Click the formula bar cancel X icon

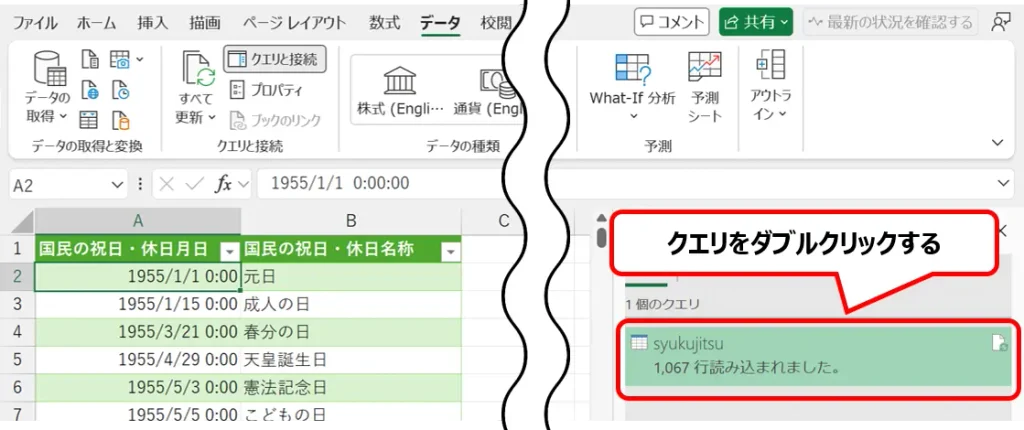(x=167, y=185)
